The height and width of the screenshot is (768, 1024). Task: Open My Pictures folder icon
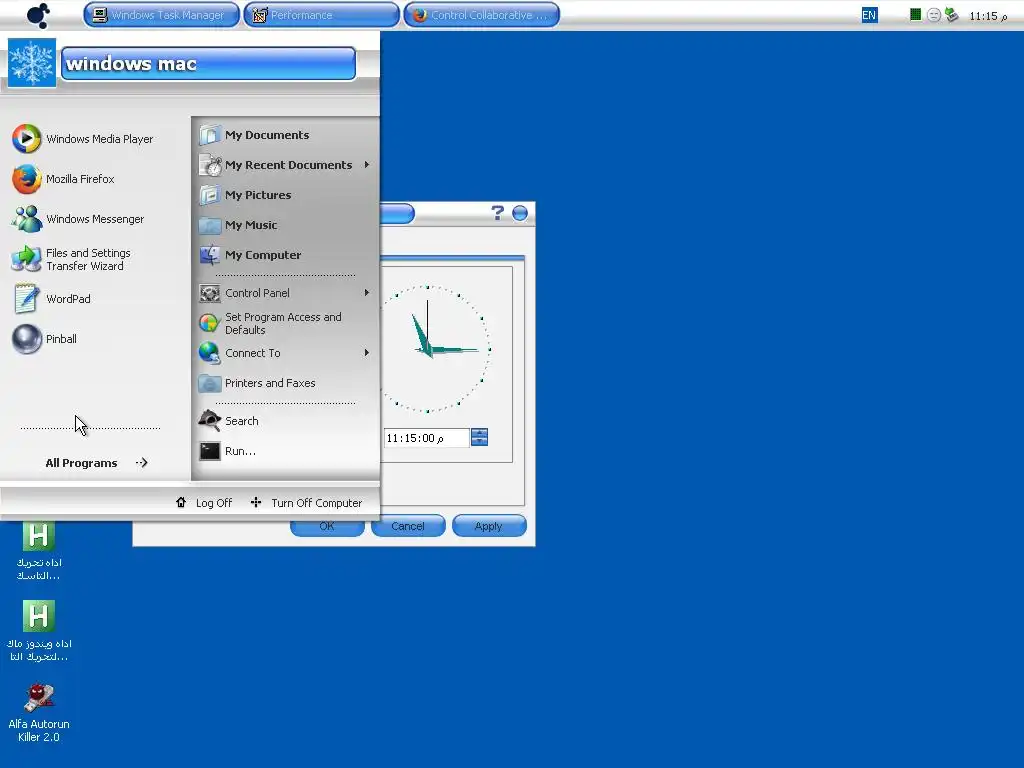pyautogui.click(x=210, y=195)
